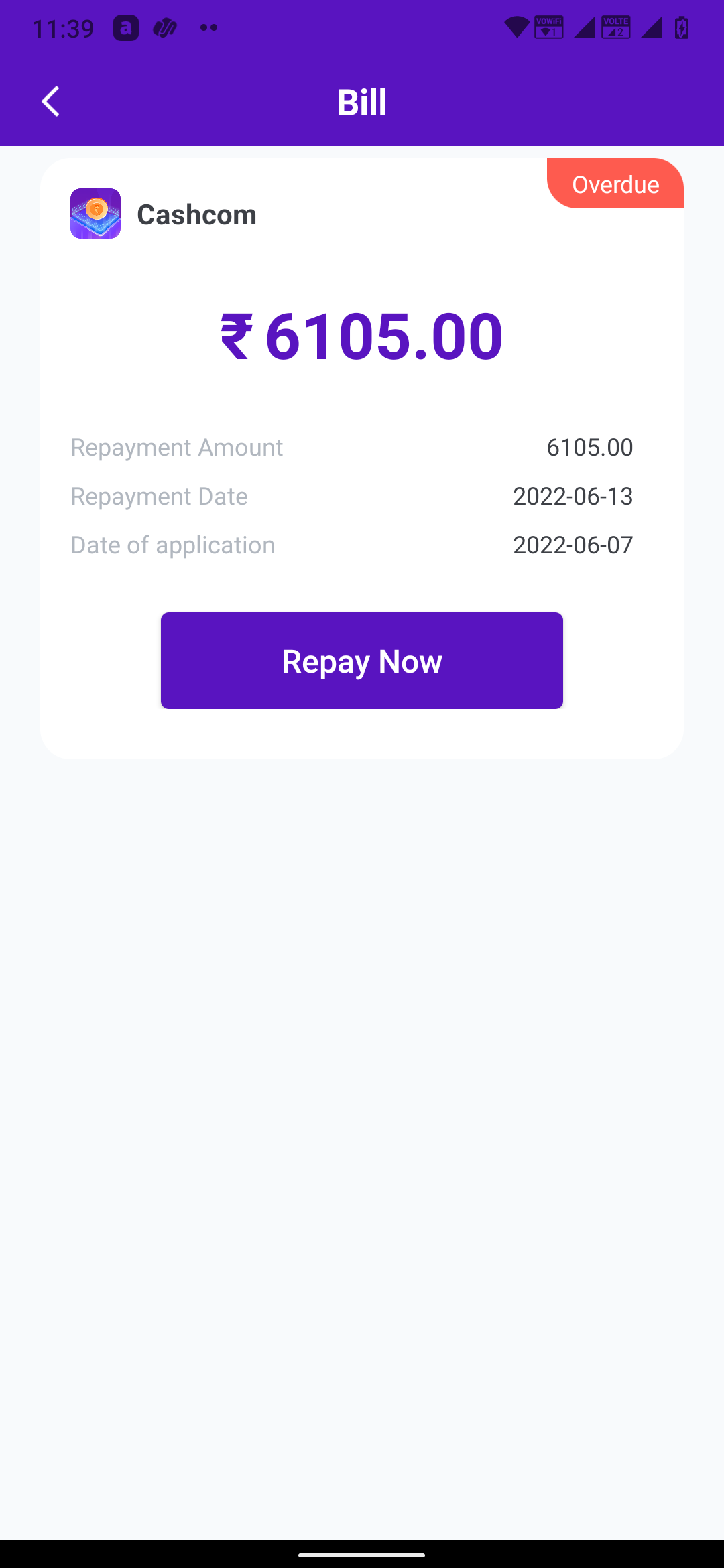Tap the 11:39 clock in status bar
Viewport: 724px width, 1568px height.
[63, 29]
